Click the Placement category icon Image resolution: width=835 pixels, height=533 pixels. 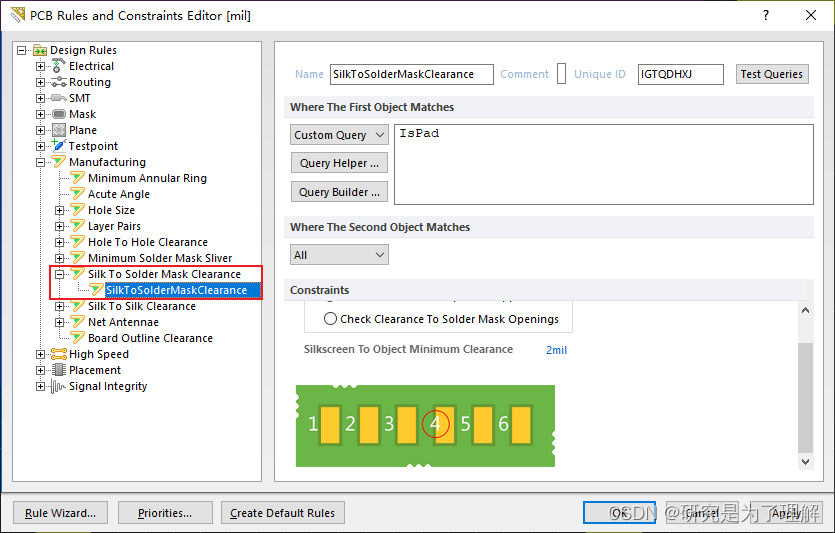click(59, 370)
